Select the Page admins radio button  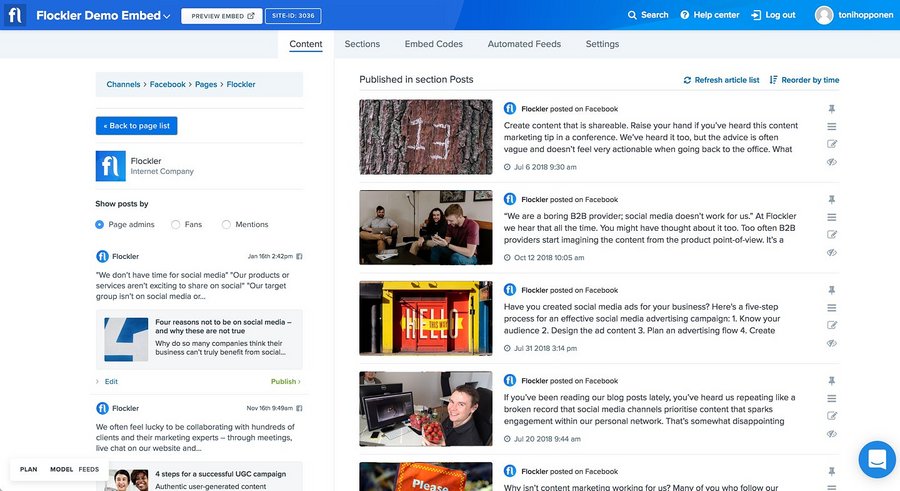click(x=99, y=225)
